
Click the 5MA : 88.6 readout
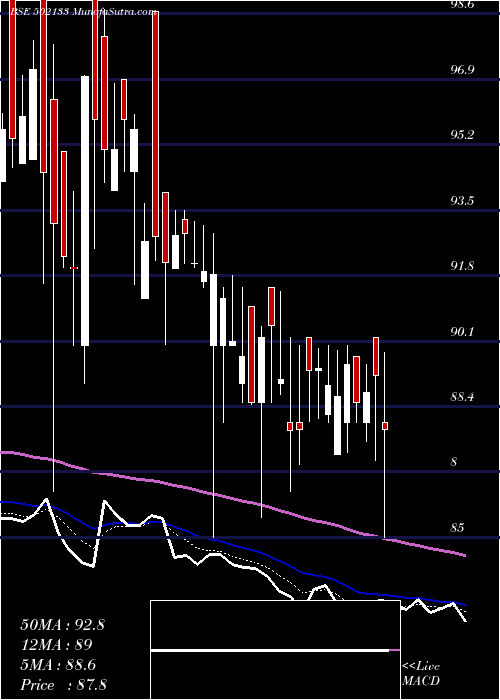click(58, 665)
